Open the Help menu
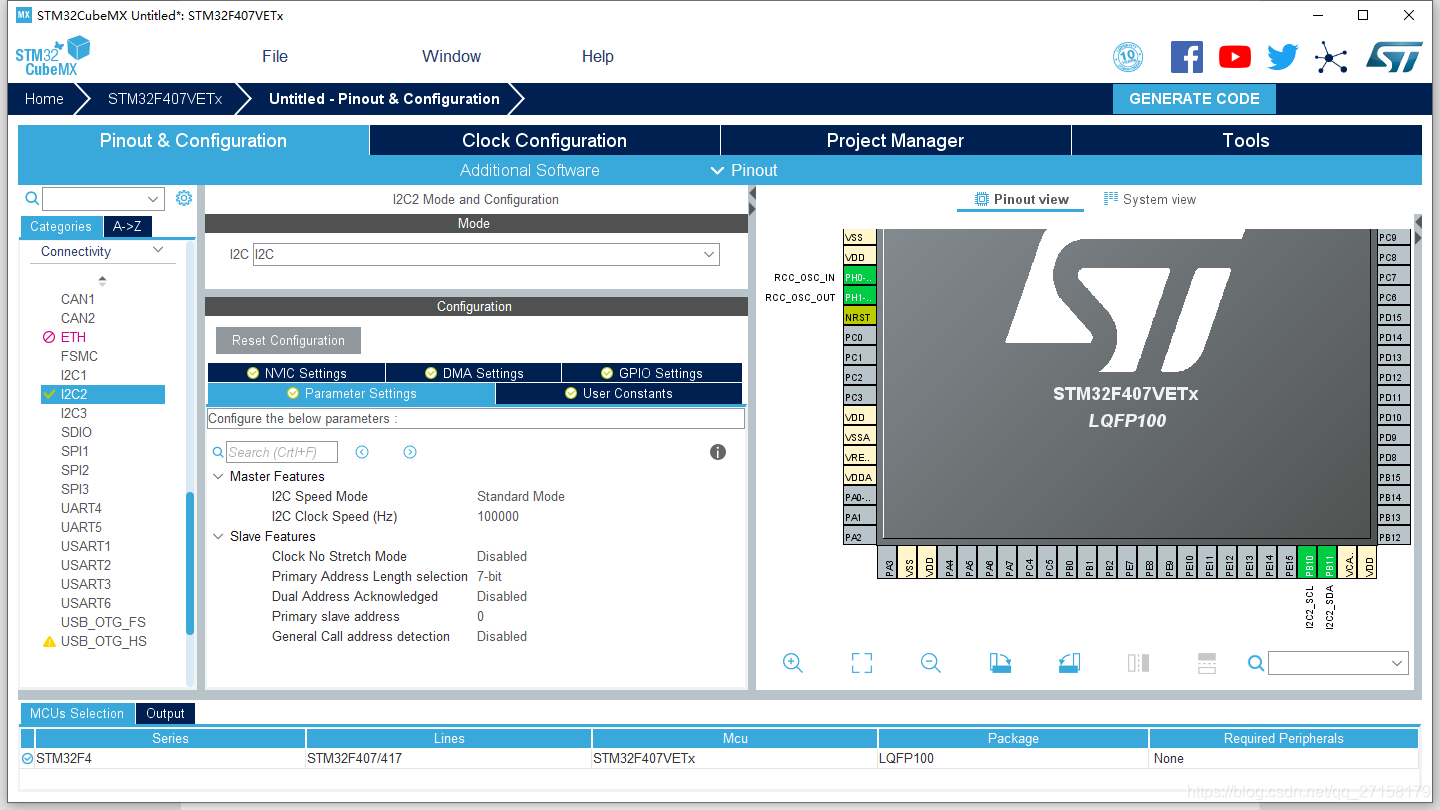Screen dimensions: 1440x810 click(598, 57)
